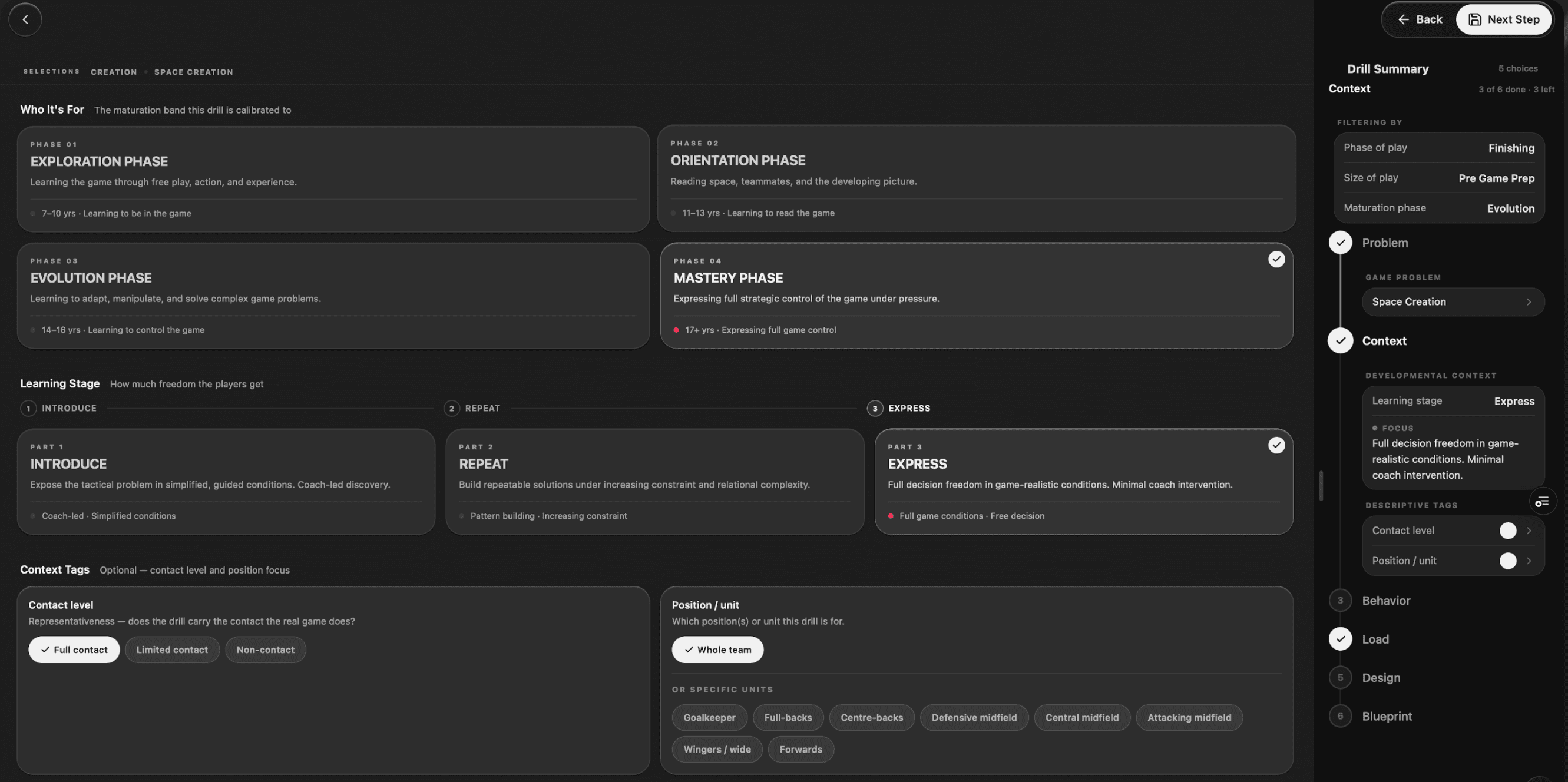Click the Problem step checkmark circle
Image resolution: width=1568 pixels, height=782 pixels.
(1341, 243)
